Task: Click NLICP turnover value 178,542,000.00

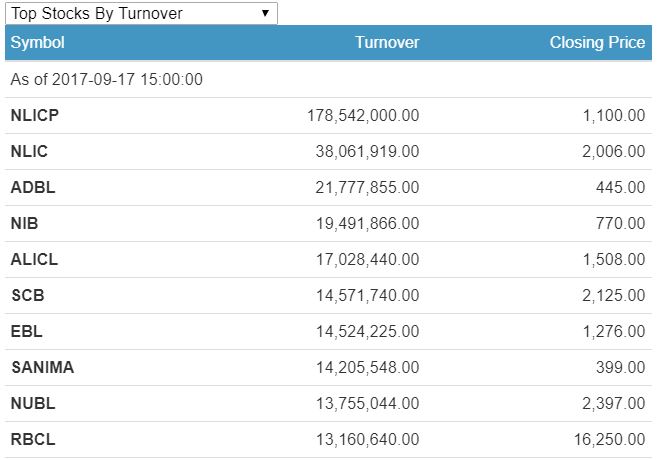Action: point(362,116)
